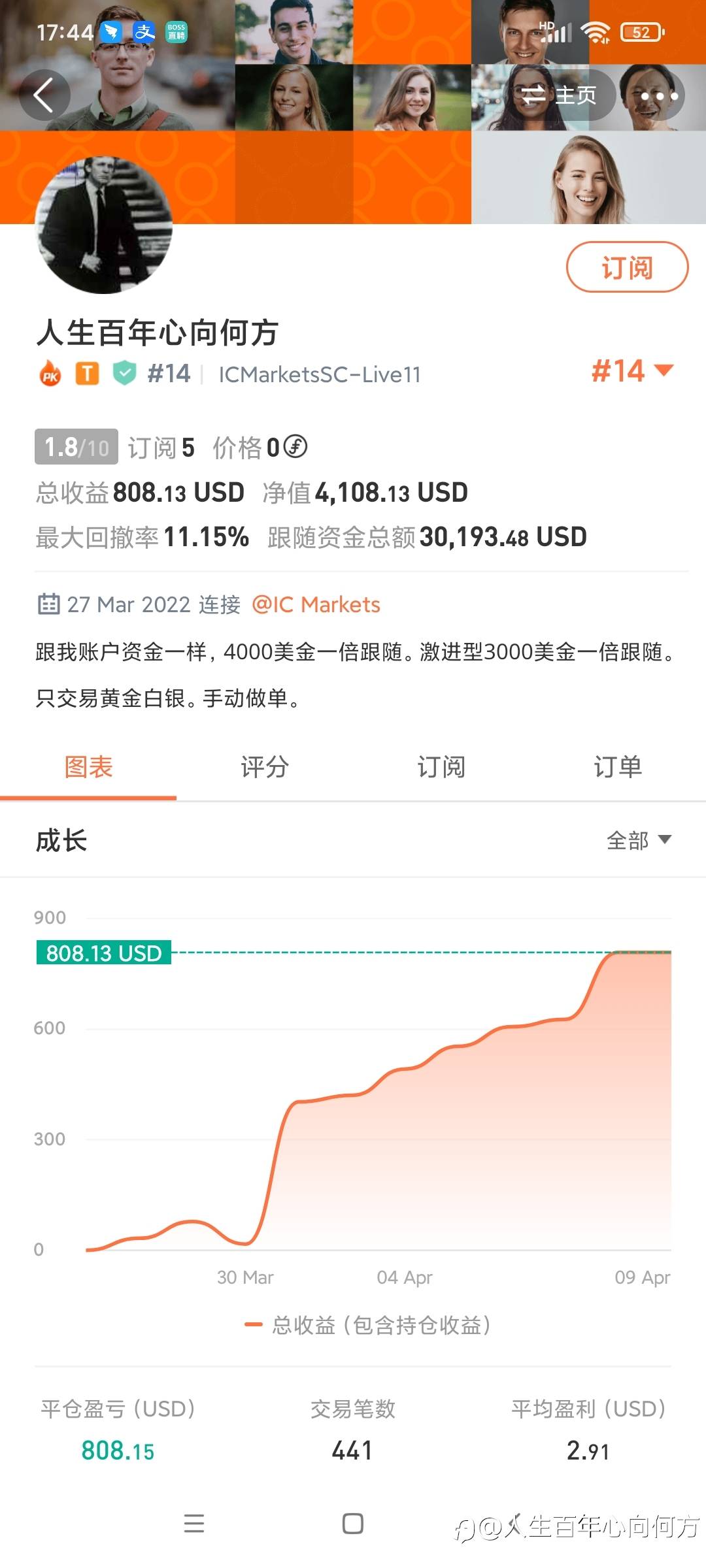Screen dimensions: 706x1568
Task: Switch to the 评分 tab
Action: (265, 767)
